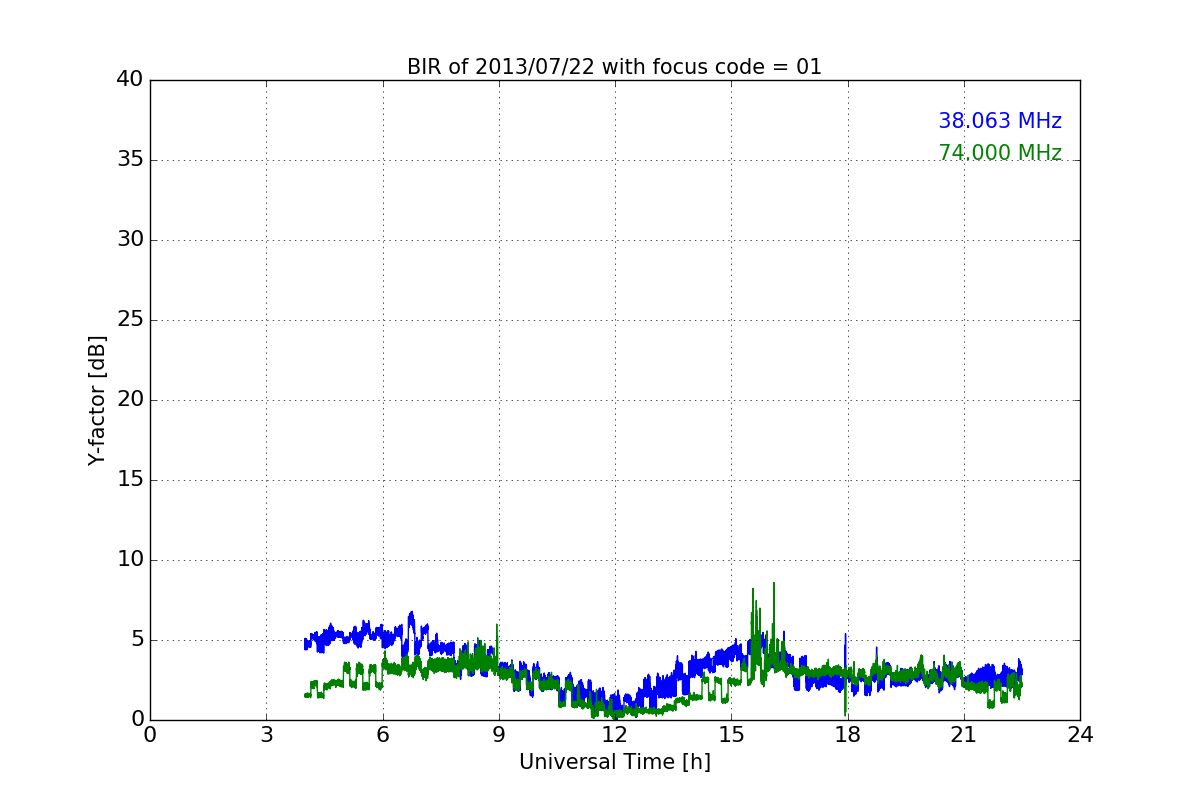Click x-axis tick label 15
Image resolution: width=1200 pixels, height=800 pixels.
(731, 735)
